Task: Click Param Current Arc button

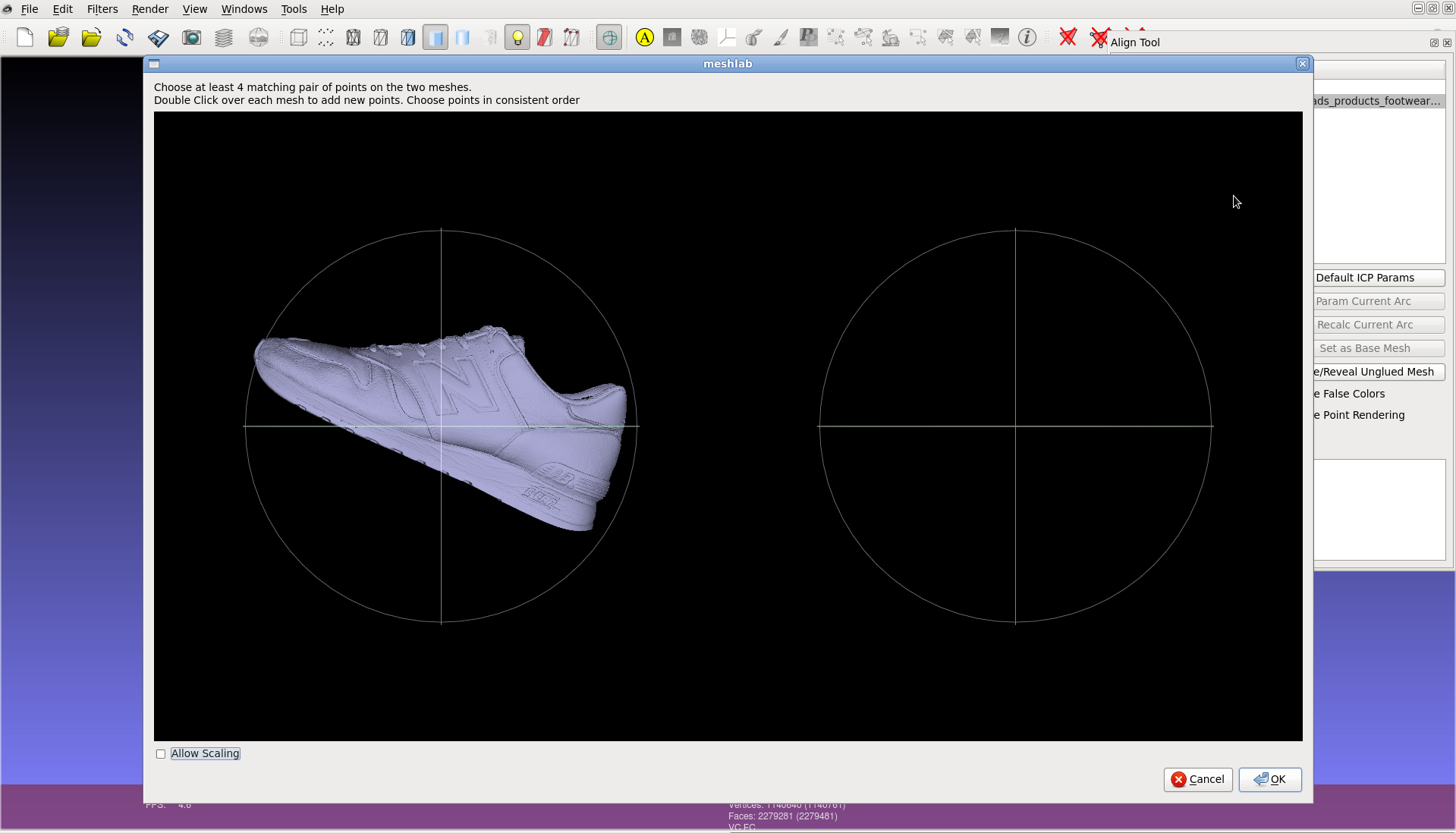Action: (1379, 301)
